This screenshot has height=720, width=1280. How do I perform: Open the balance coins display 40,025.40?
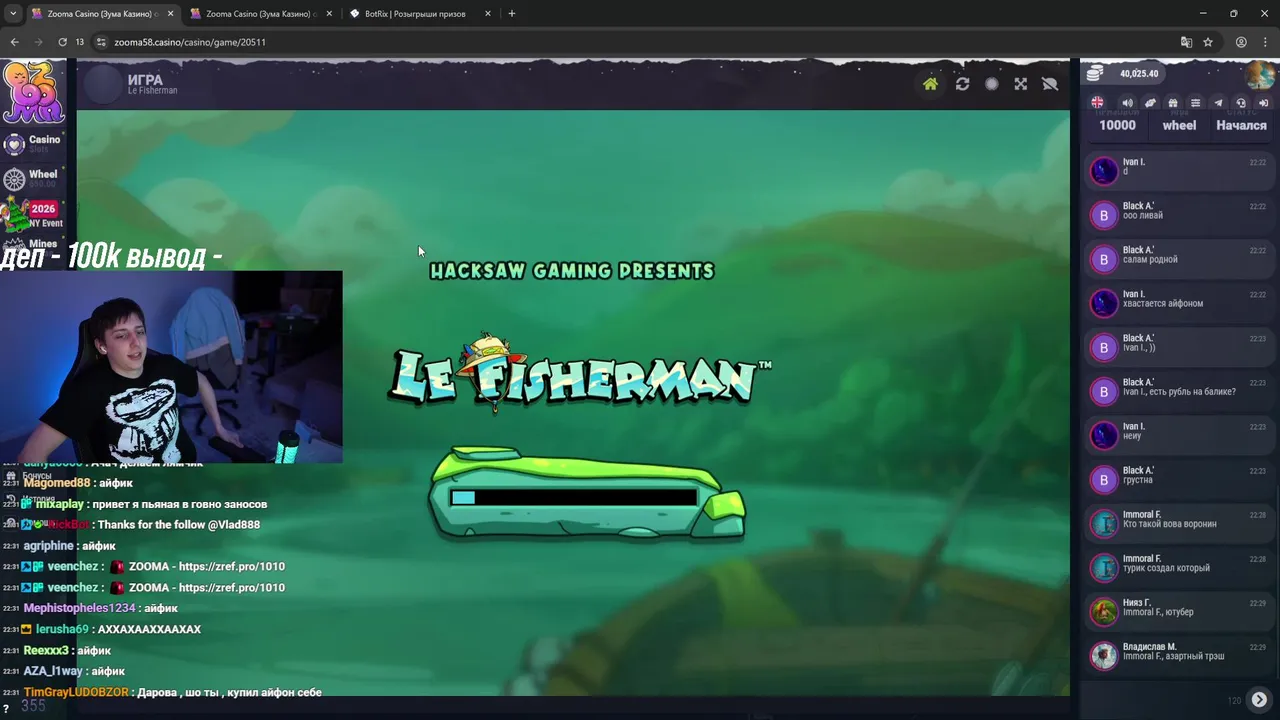1124,74
